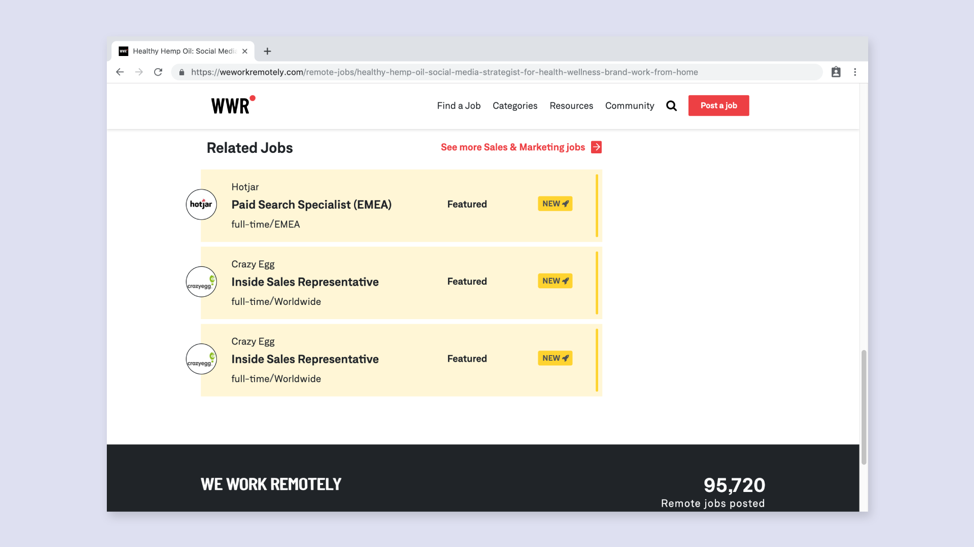The image size is (974, 547).
Task: Click the Post a job button
Action: coord(718,106)
